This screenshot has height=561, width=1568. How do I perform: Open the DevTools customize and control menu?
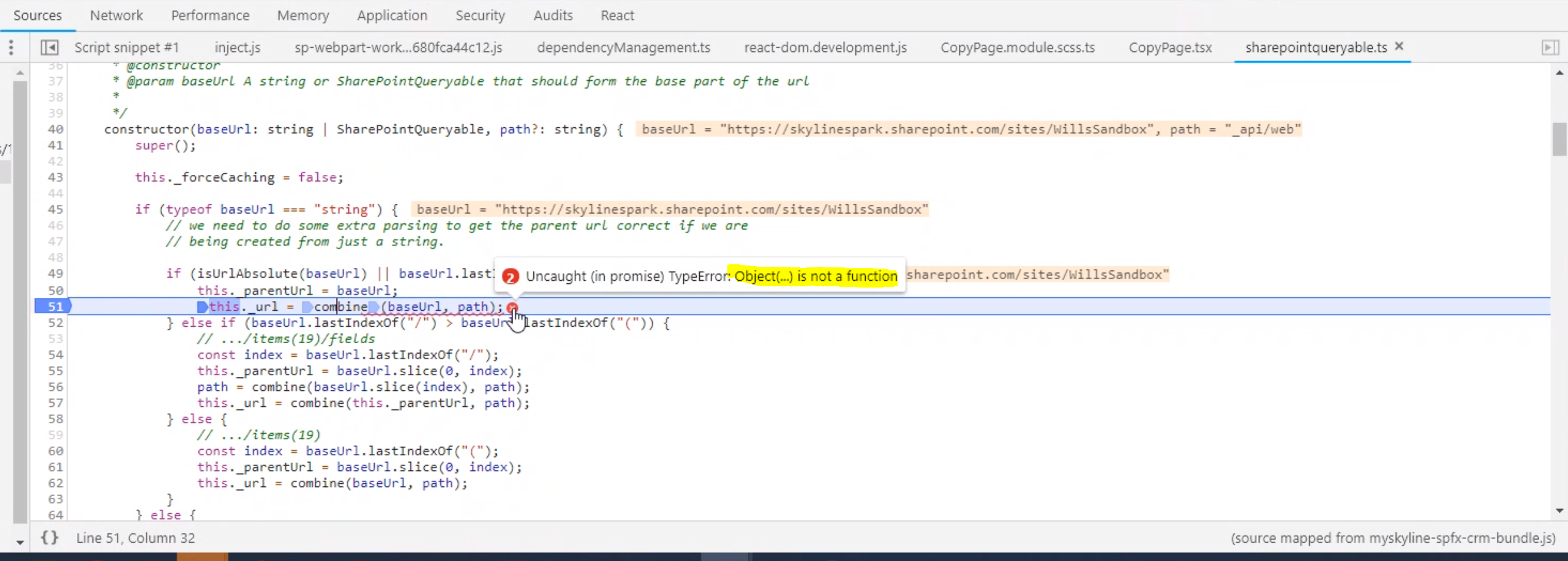pos(11,47)
